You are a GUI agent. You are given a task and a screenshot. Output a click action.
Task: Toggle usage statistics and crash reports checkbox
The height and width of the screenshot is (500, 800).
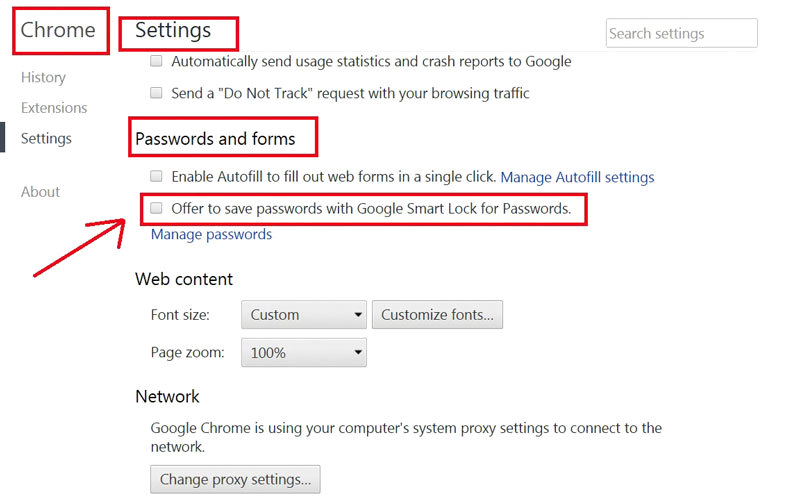tap(156, 61)
